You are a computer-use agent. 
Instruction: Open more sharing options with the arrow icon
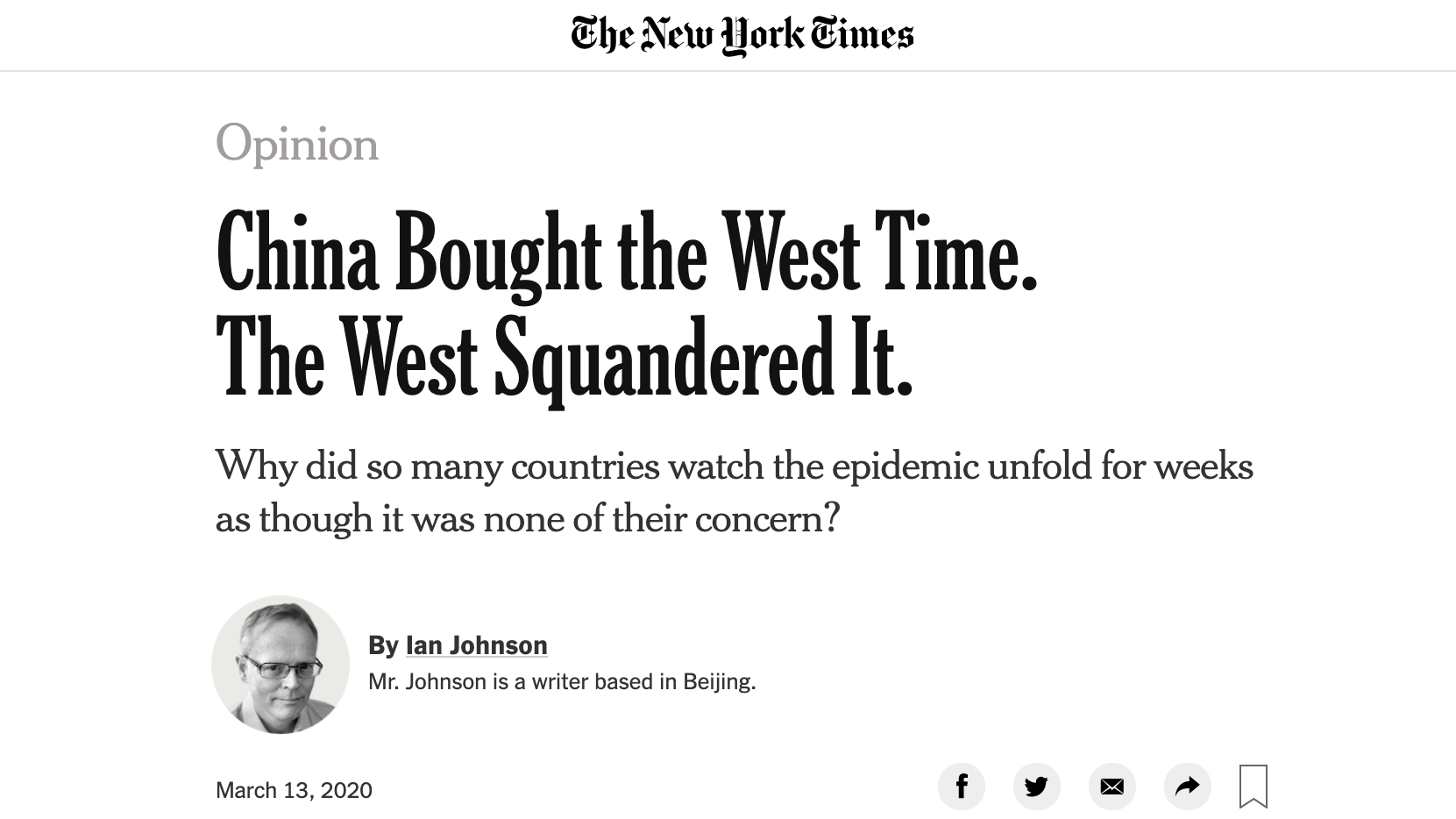1187,786
